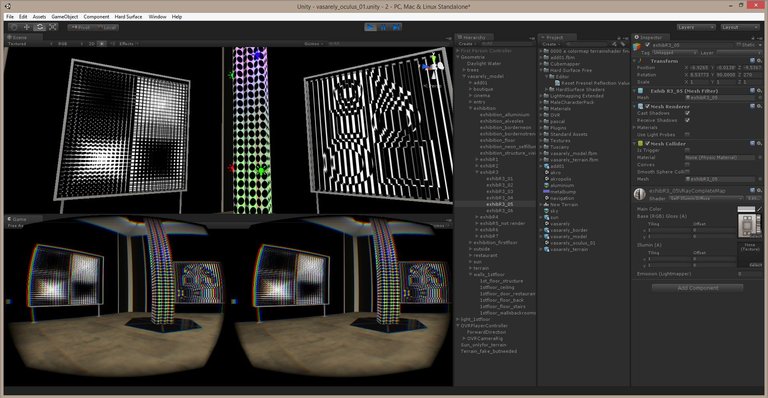Toggle the Static checkbox
768x398 pixels.
(738, 45)
